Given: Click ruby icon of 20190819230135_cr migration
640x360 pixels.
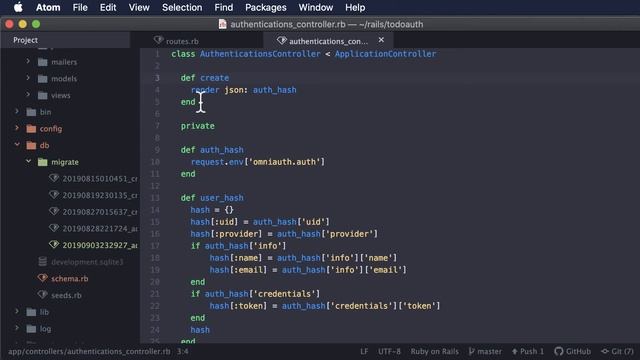Looking at the screenshot, I should 54,195.
